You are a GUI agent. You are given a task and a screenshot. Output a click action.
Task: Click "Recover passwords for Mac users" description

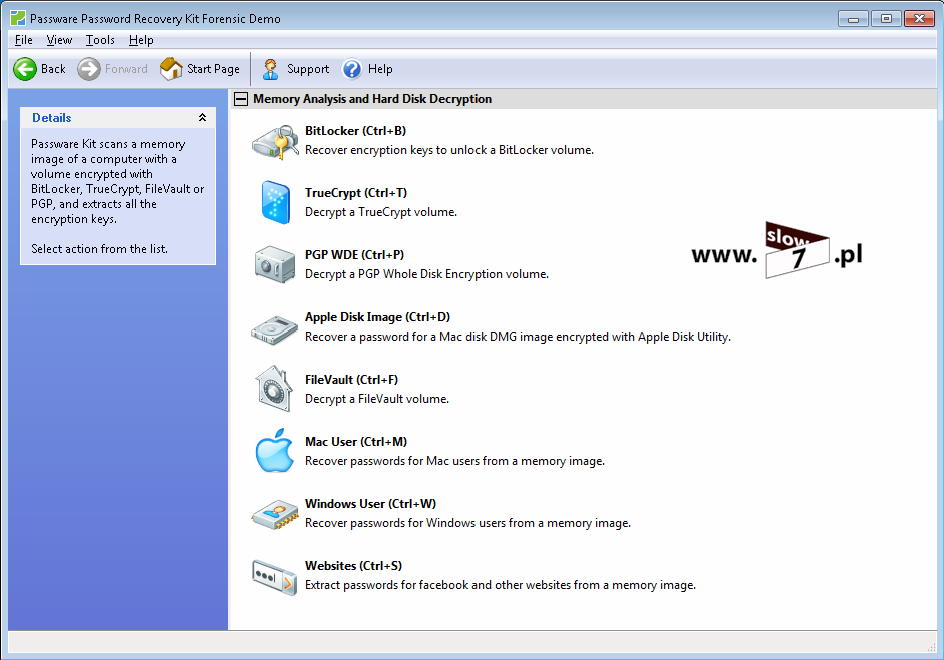pyautogui.click(x=455, y=461)
